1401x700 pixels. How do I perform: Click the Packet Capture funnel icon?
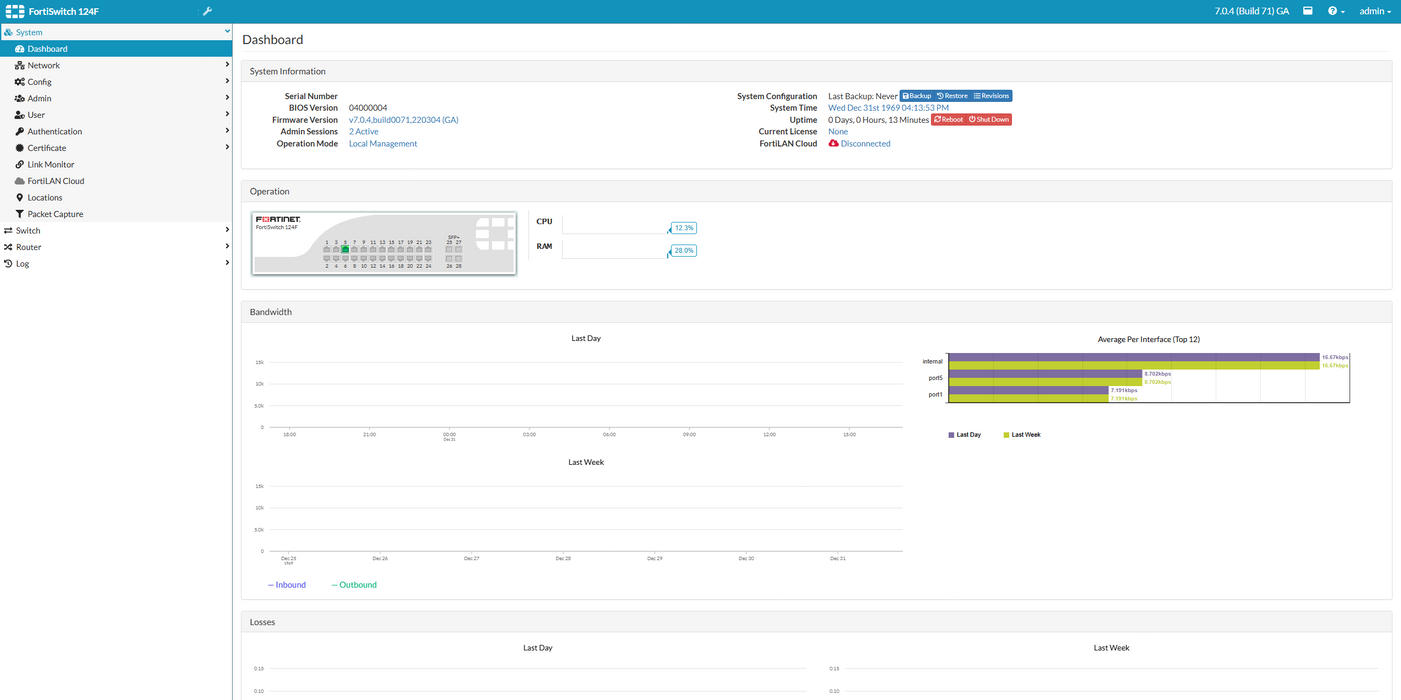pos(19,214)
